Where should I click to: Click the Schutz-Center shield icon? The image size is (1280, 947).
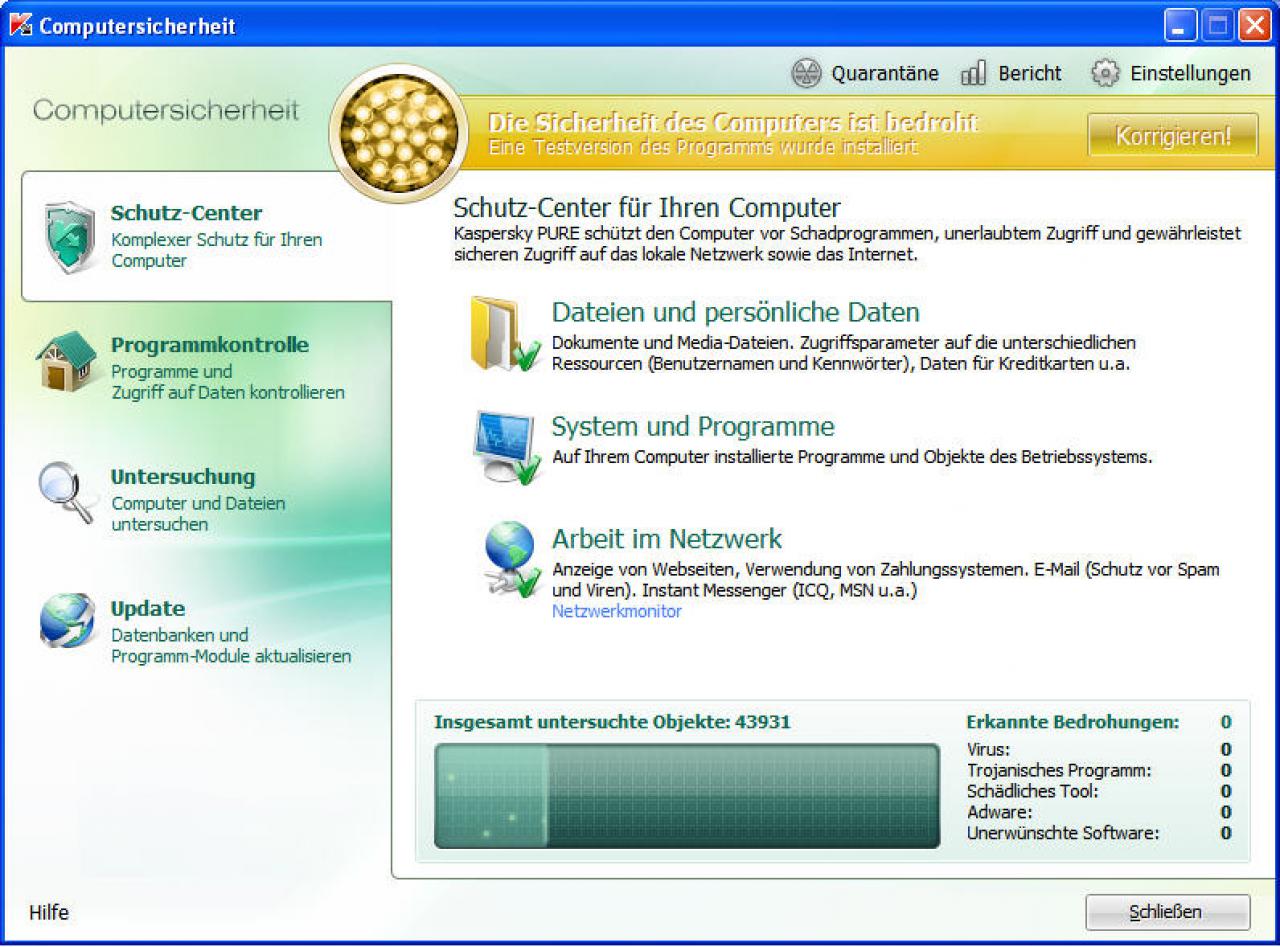pos(70,236)
